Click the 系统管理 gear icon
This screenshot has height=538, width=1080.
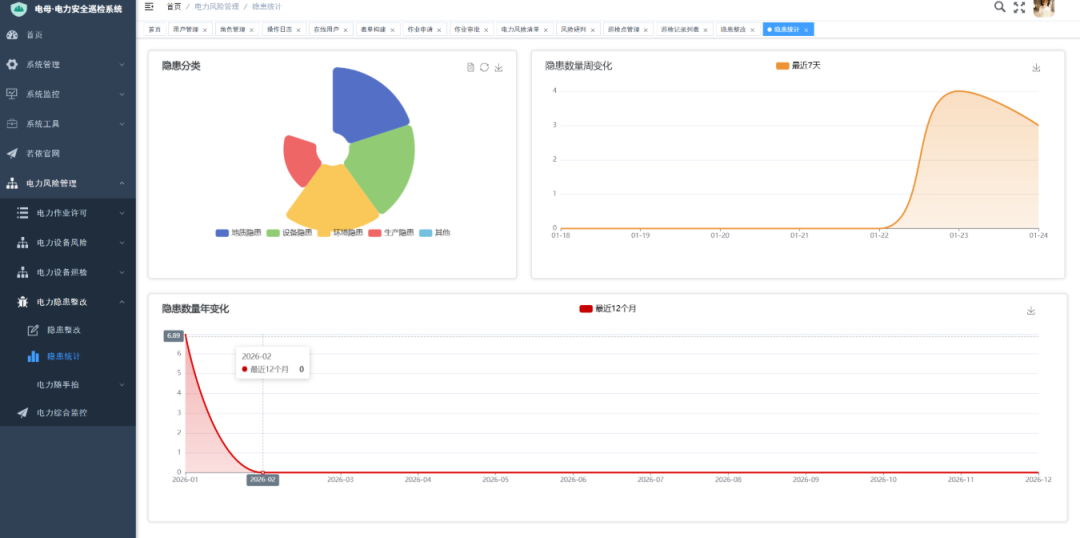pyautogui.click(x=12, y=64)
